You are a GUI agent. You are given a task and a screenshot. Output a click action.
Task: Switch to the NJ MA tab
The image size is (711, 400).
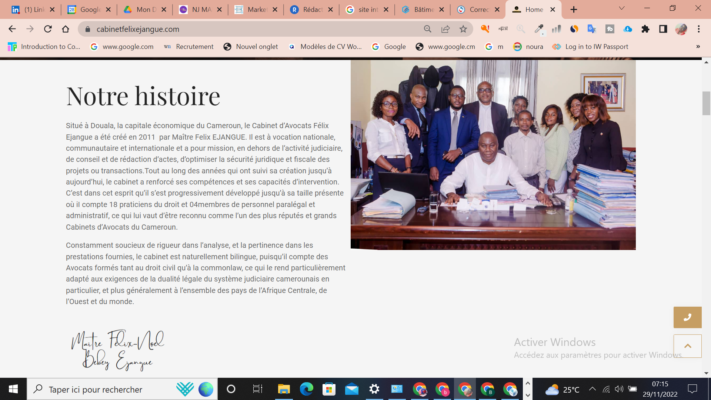click(x=200, y=10)
